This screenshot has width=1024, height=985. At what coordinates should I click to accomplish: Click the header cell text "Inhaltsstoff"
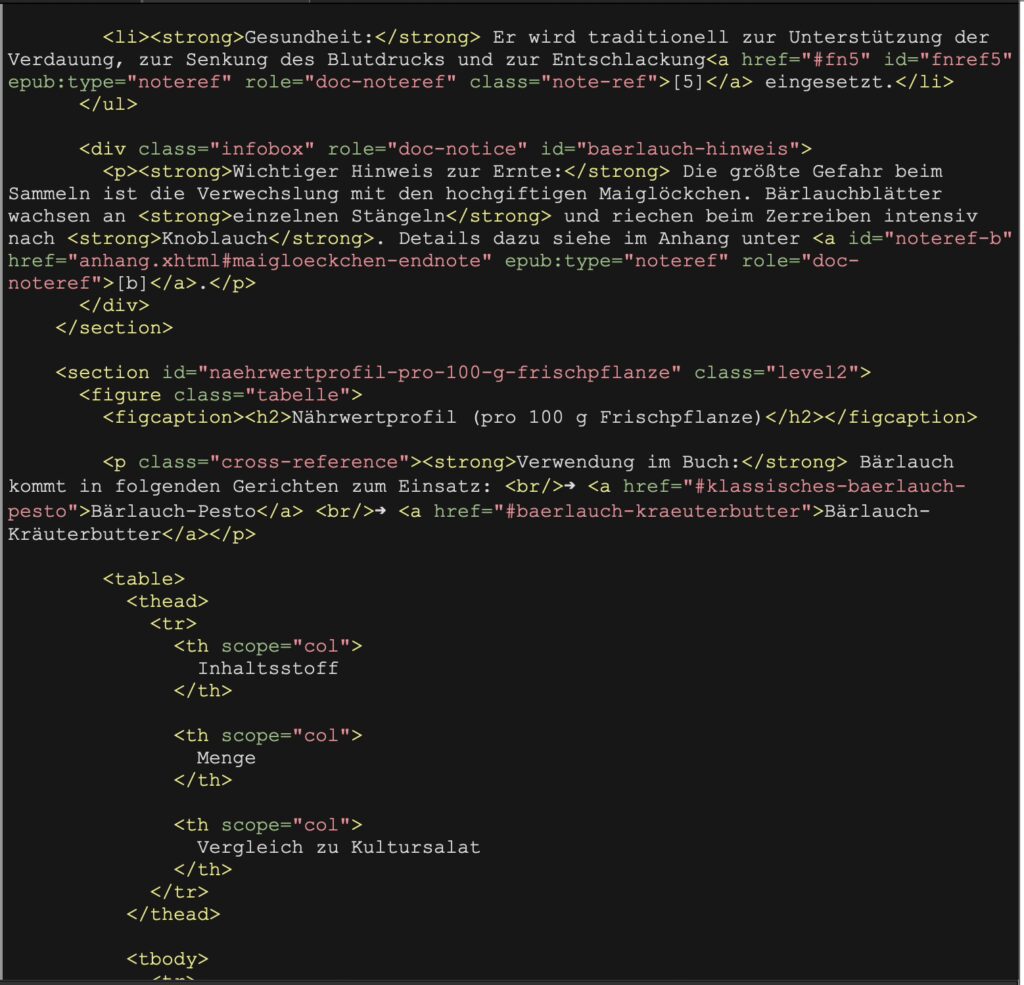click(x=268, y=668)
